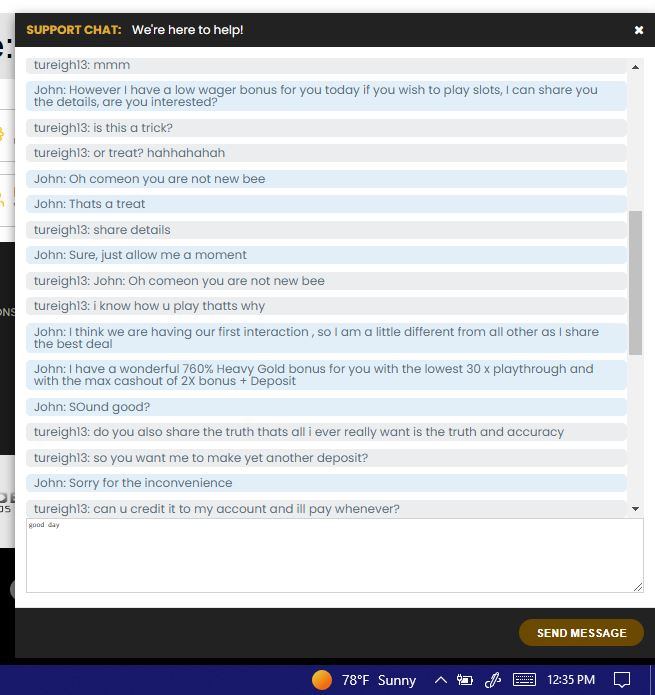
Task: Click the chat scrollbar thumb
Action: click(x=635, y=283)
